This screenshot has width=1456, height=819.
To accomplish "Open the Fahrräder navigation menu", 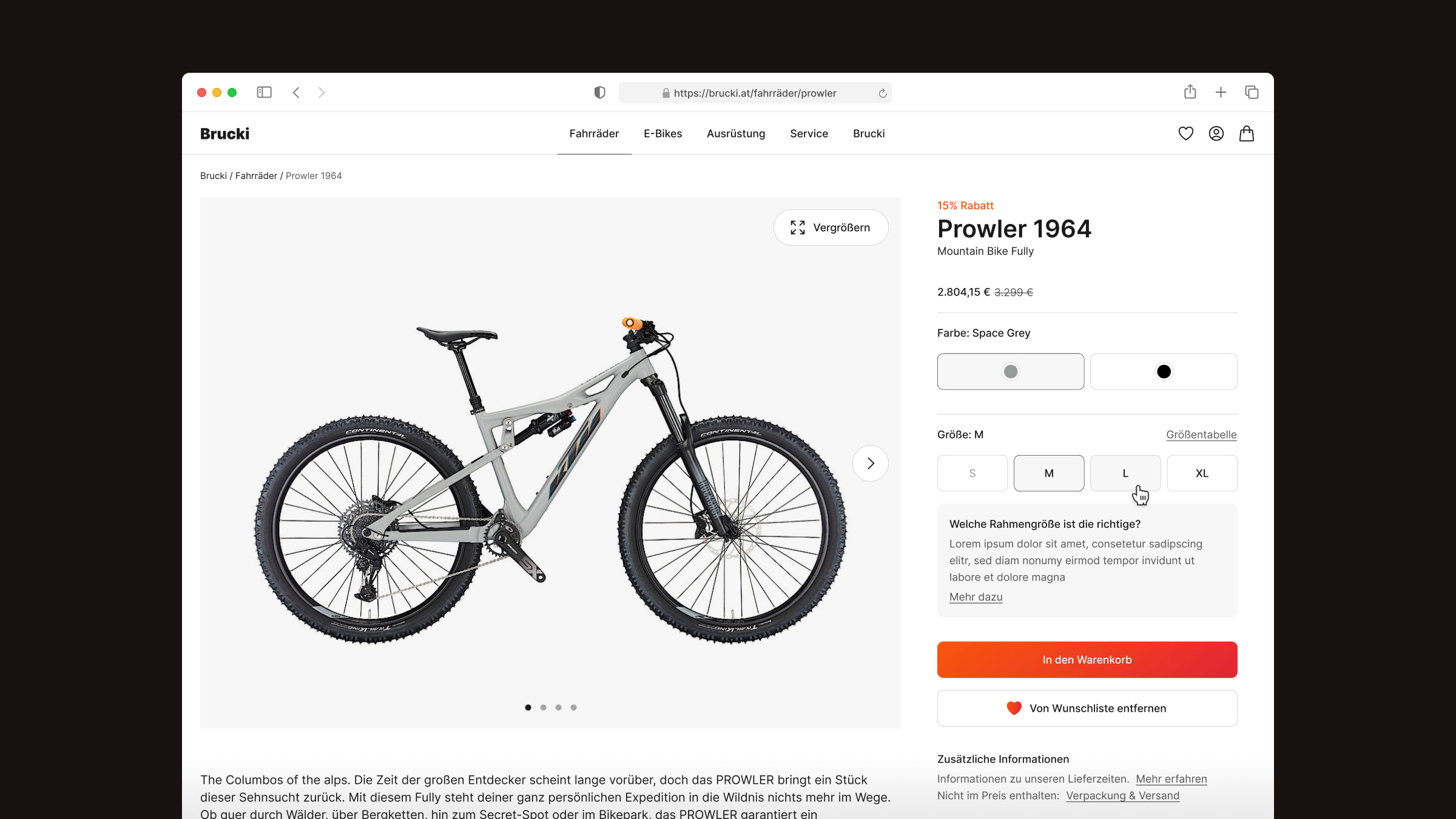I will (594, 133).
